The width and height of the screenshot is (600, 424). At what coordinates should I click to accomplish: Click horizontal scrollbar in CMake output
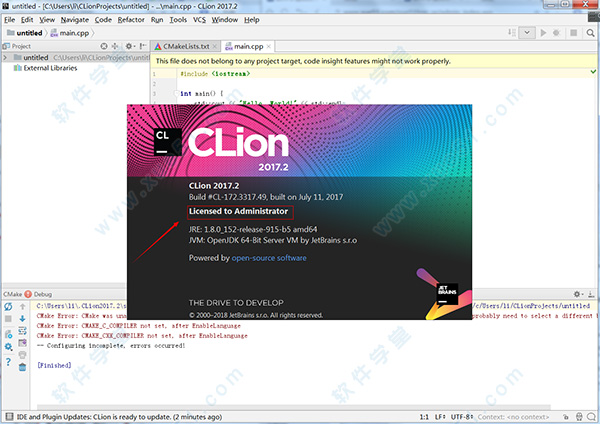294,407
